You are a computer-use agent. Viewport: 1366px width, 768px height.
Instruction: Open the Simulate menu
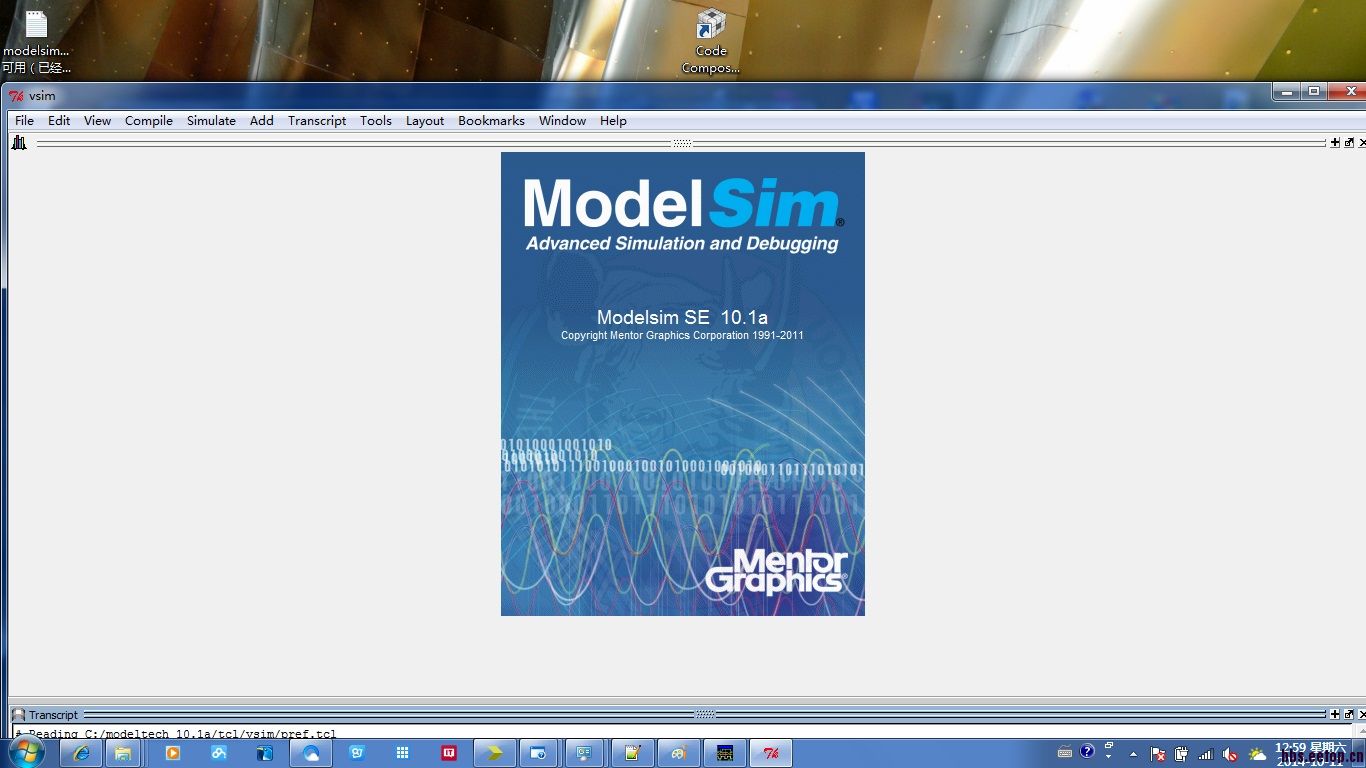[x=211, y=121]
